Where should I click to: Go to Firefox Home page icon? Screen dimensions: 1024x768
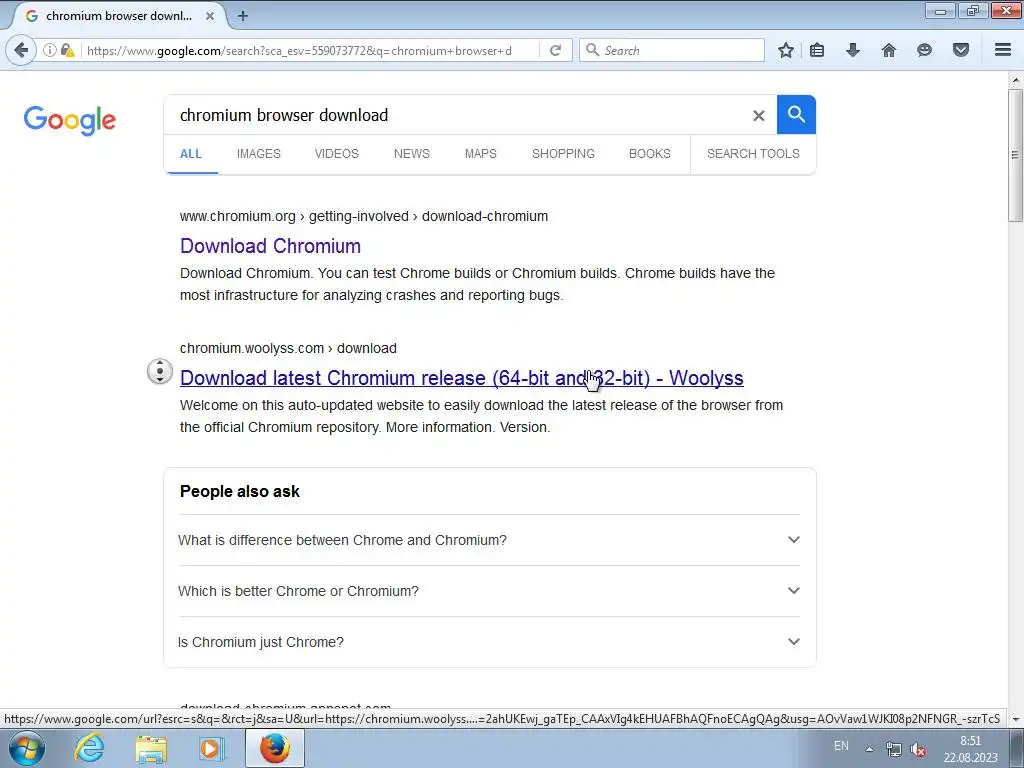coord(888,50)
